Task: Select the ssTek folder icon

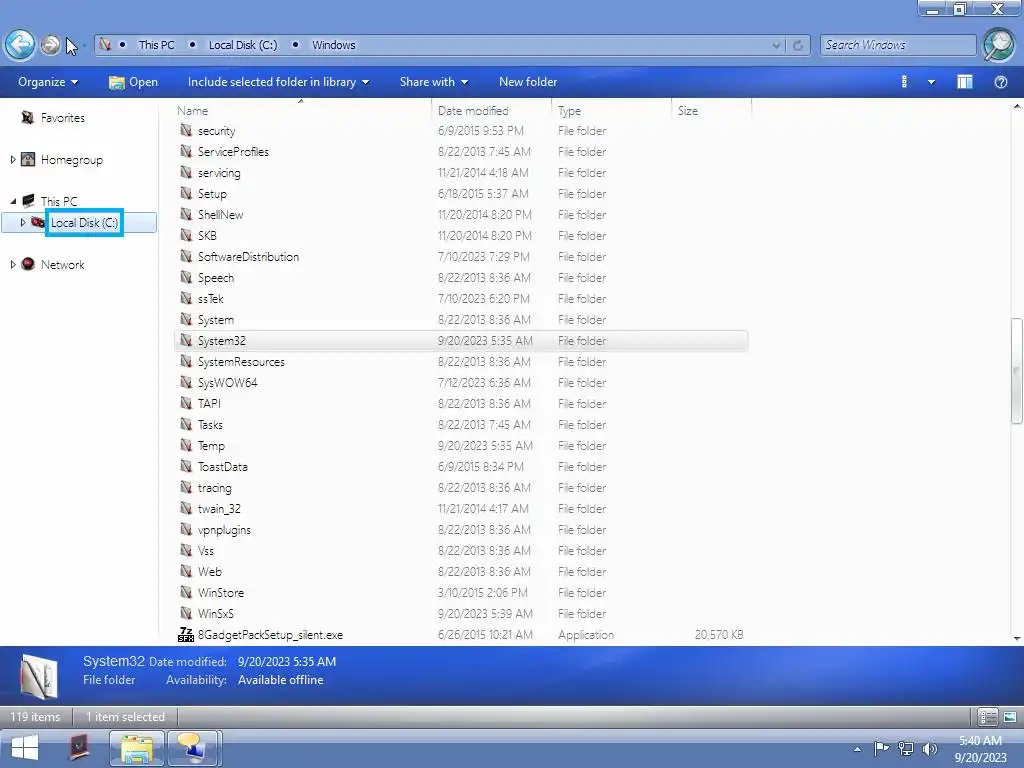Action: [x=186, y=298]
